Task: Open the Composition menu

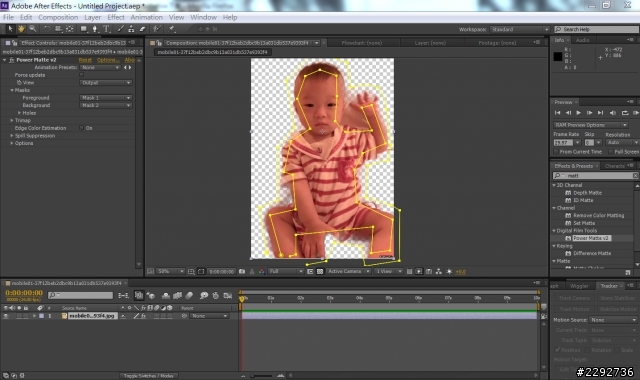Action: 58,17
